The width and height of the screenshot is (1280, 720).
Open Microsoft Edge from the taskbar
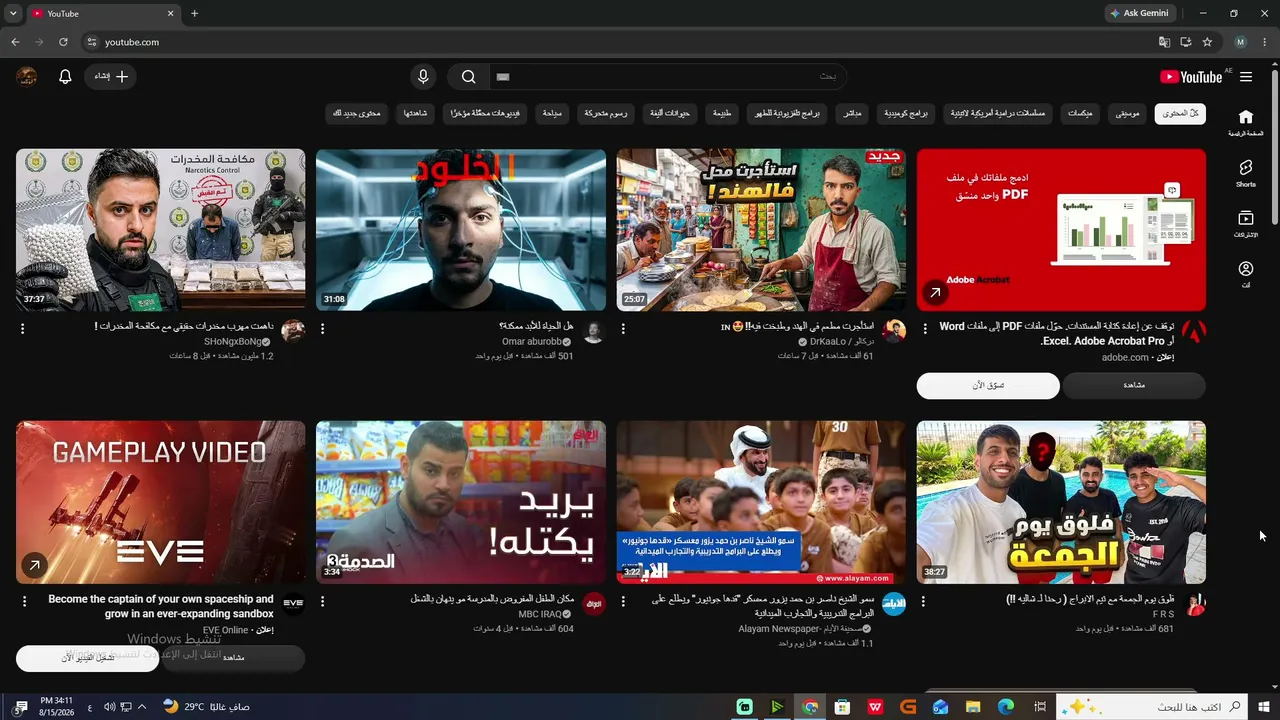pos(1006,707)
